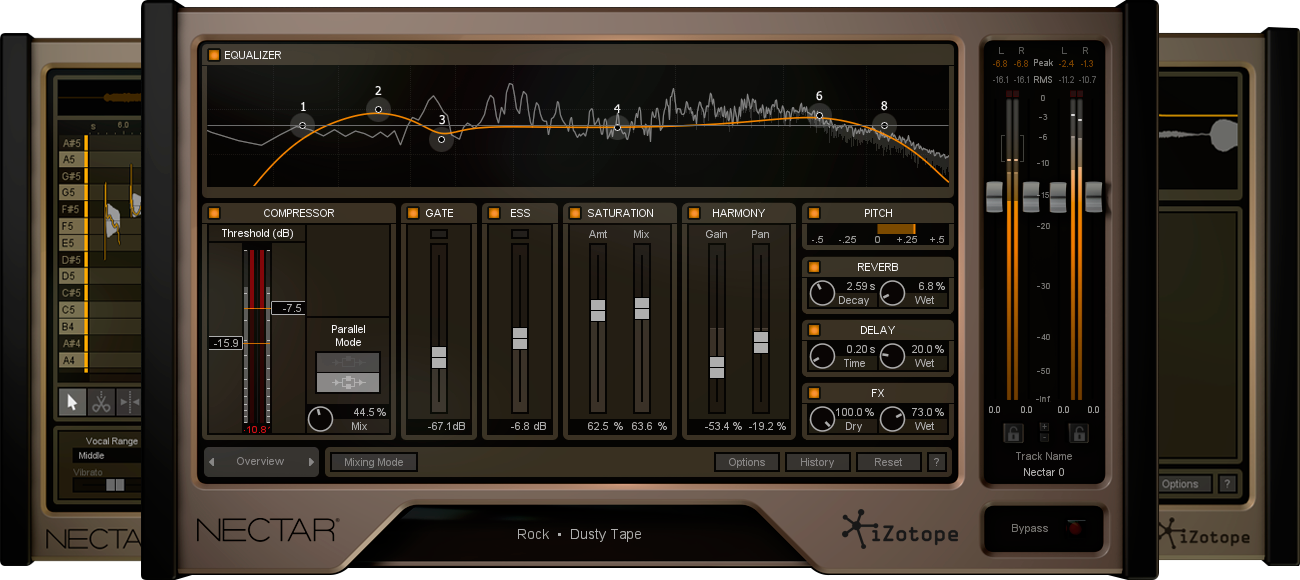The width and height of the screenshot is (1300, 580).
Task: Click the output gain lock icon
Action: point(1078,433)
